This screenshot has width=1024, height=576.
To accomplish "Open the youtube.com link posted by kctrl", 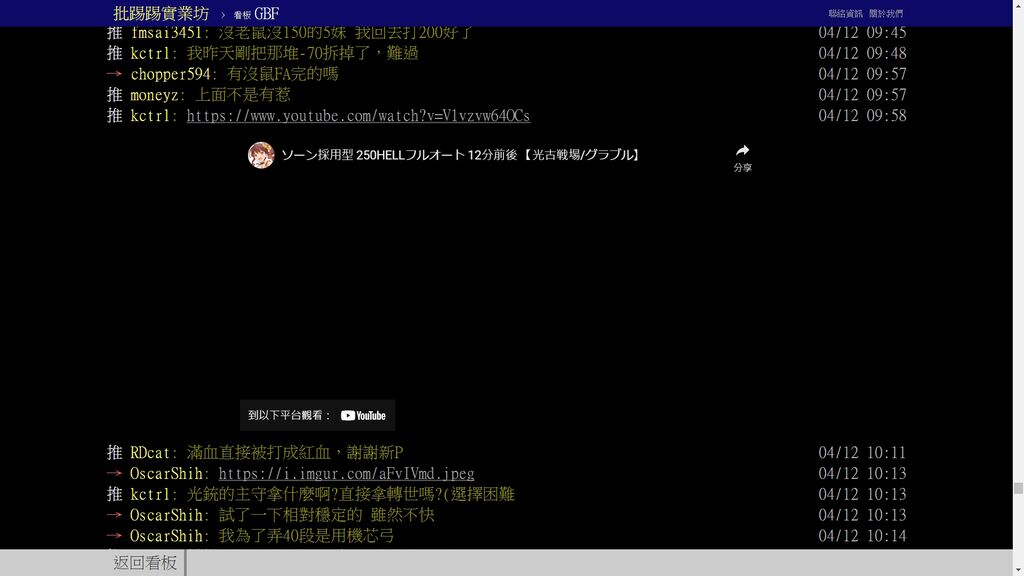I will (x=358, y=116).
